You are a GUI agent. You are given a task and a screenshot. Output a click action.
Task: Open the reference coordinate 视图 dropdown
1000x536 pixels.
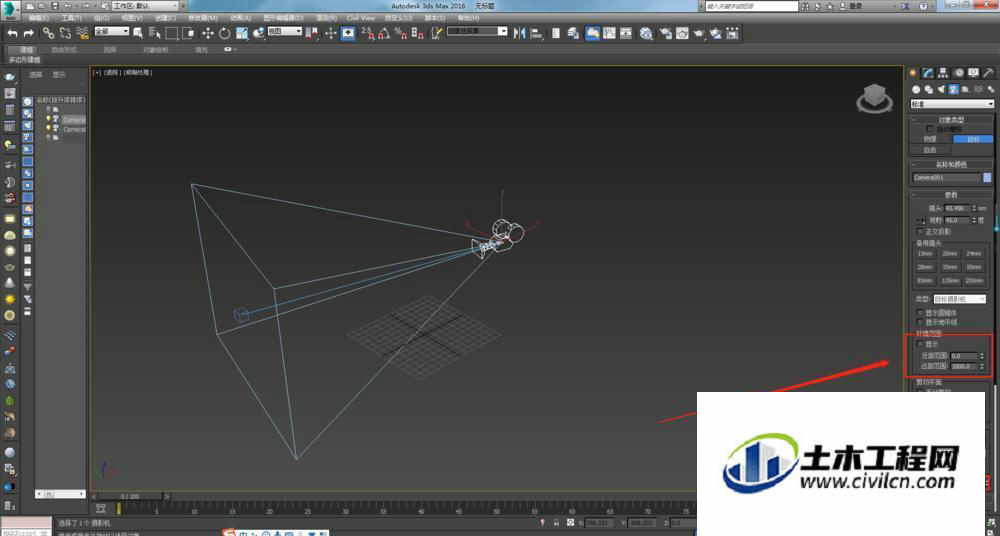coord(284,31)
